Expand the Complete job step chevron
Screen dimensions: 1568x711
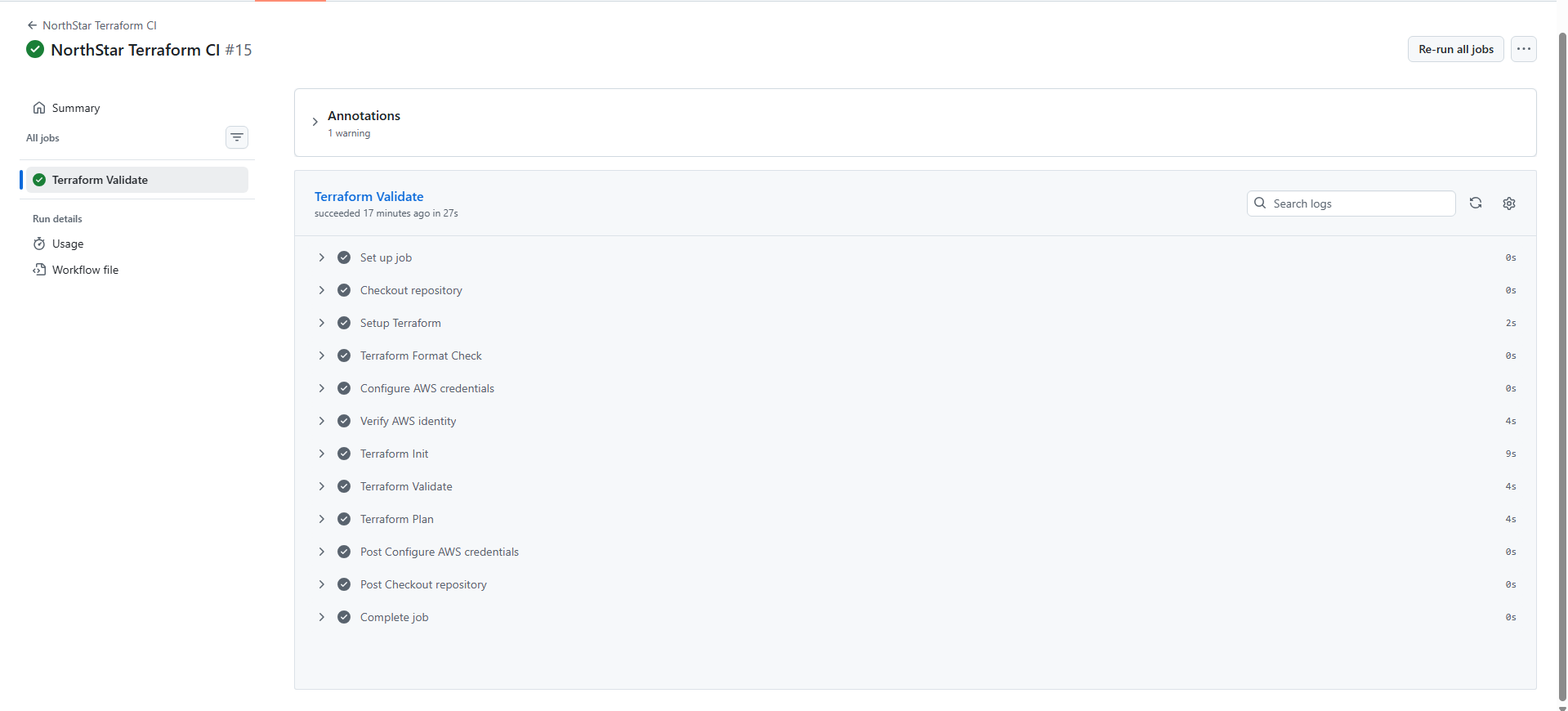point(321,617)
